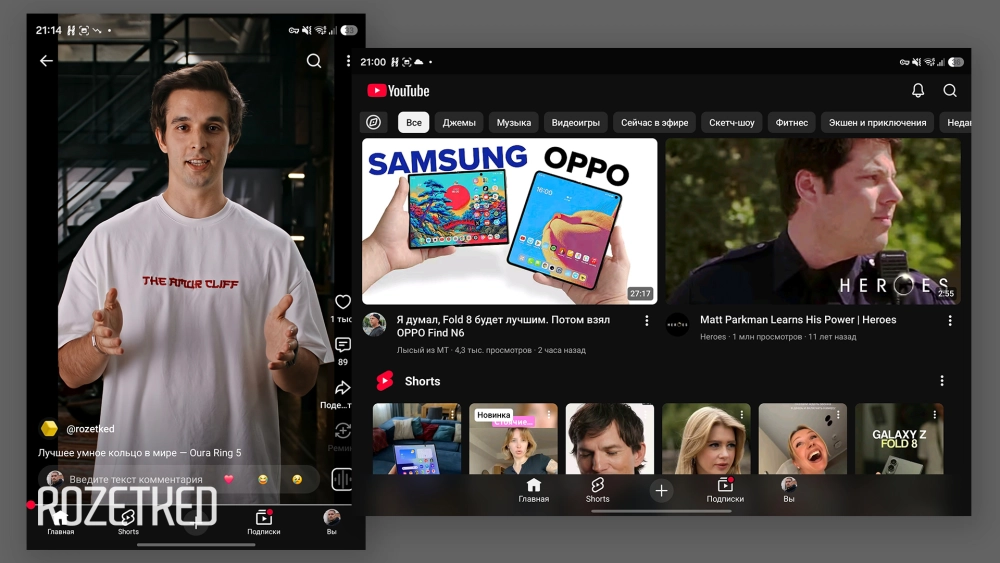1000x563 pixels.
Task: Select the 'Скетч-шоу' filter chip
Action: tap(732, 122)
